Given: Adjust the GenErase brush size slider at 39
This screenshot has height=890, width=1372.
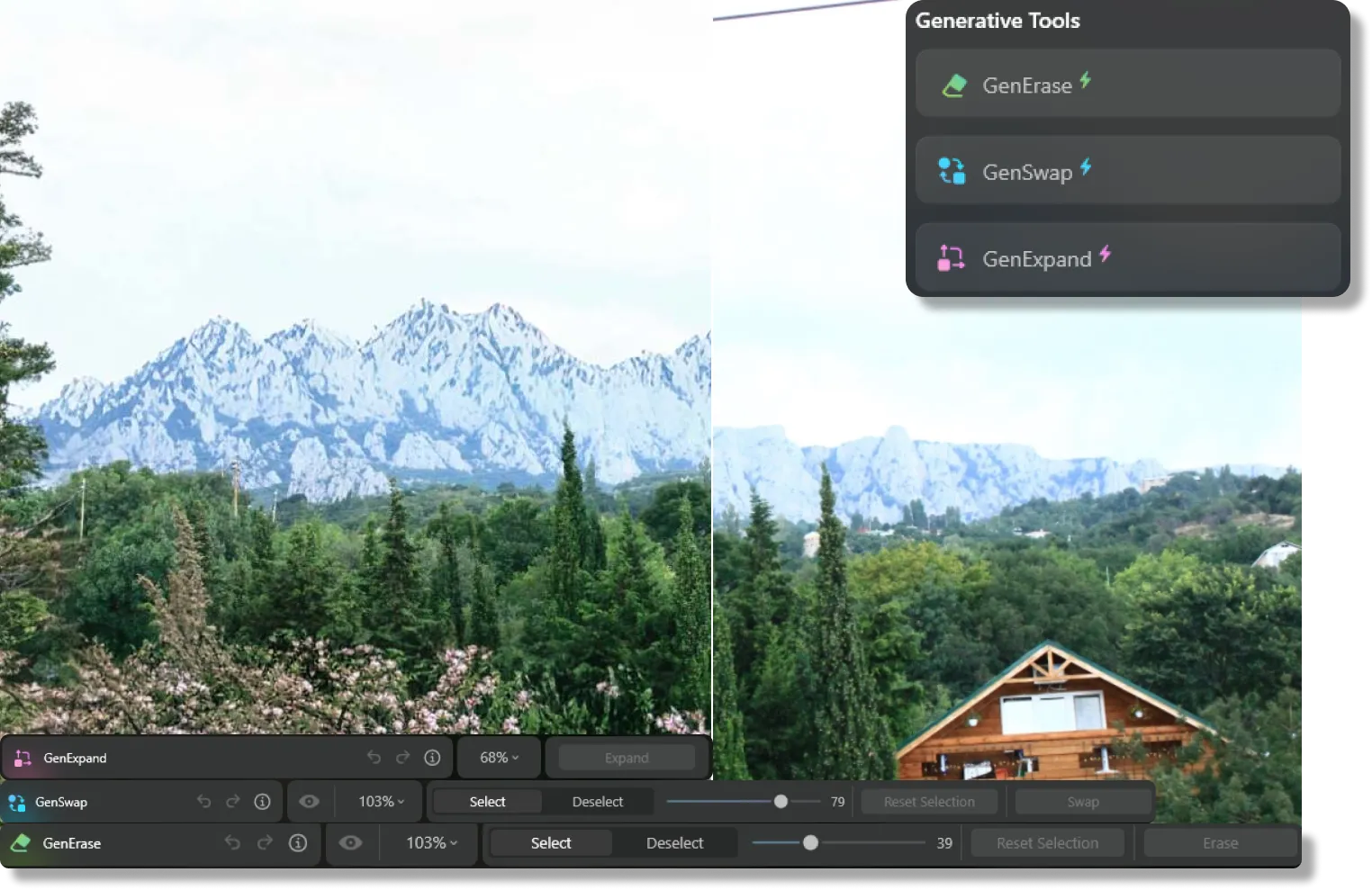Looking at the screenshot, I should [x=838, y=842].
